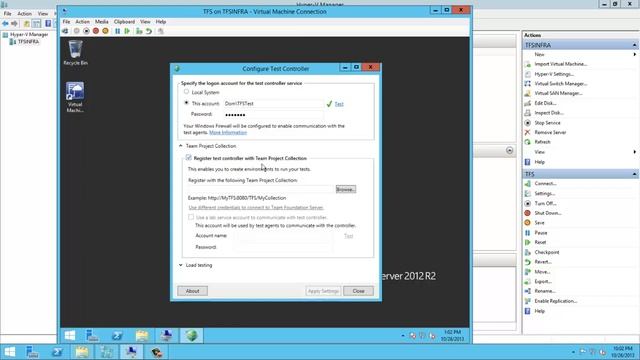Collapse the TFS actions group

pyautogui.click(x=634, y=174)
